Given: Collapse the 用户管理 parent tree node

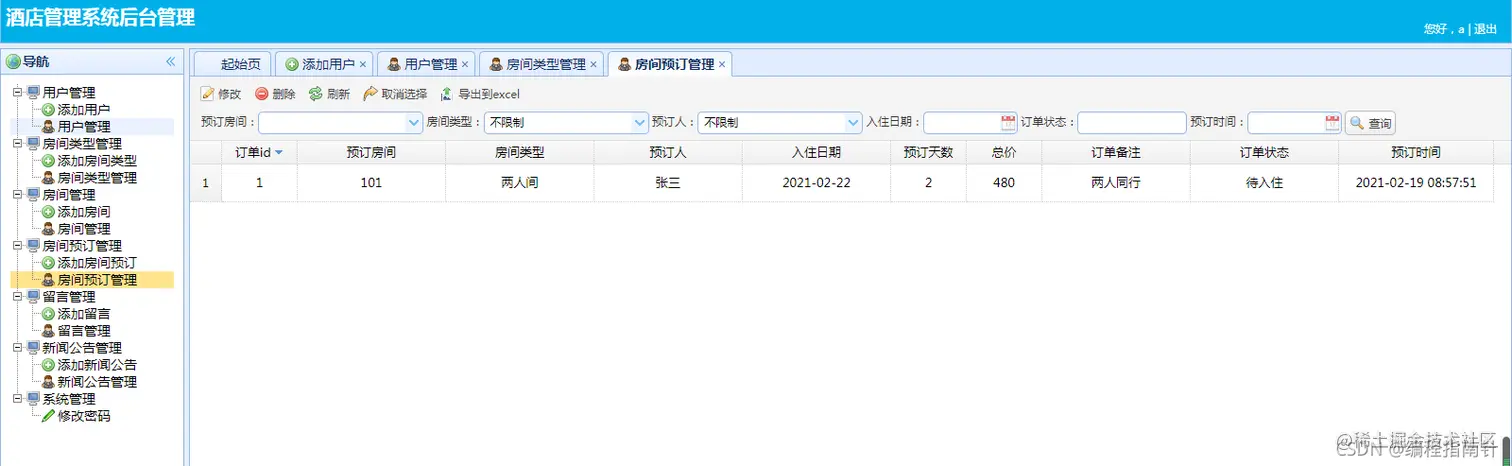Looking at the screenshot, I should 17,93.
